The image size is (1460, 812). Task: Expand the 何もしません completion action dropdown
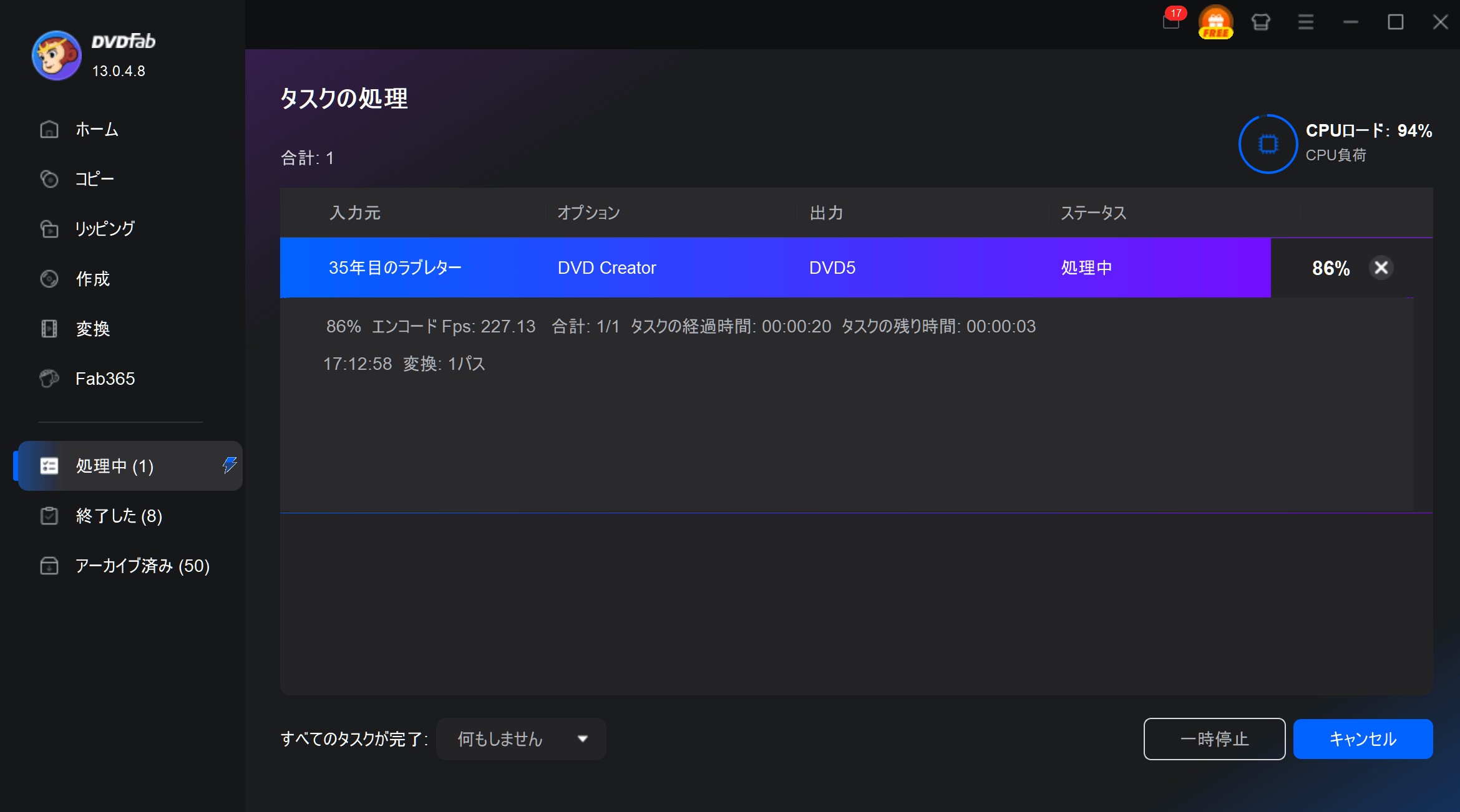521,739
